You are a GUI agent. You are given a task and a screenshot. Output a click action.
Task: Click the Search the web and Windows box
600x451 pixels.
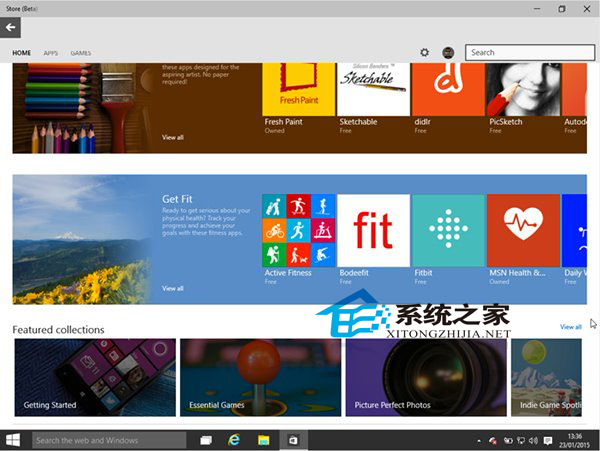pos(109,440)
